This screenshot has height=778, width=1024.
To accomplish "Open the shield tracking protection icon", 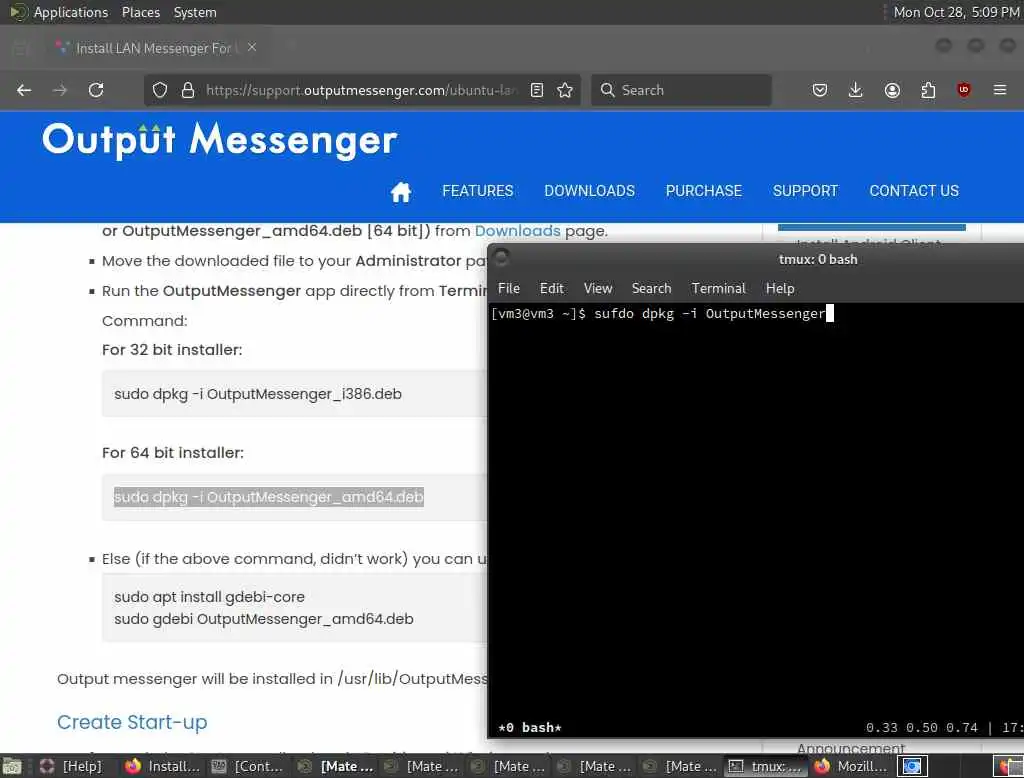I will tap(160, 90).
